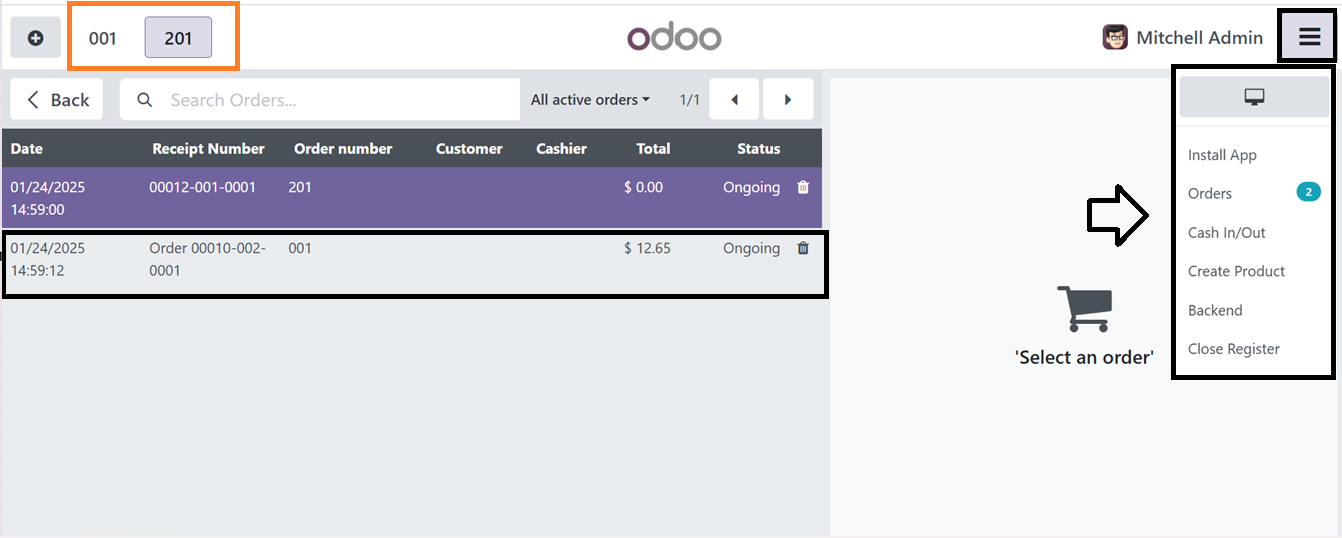Switch to order tab 001
This screenshot has width=1342, height=538.
coord(103,38)
